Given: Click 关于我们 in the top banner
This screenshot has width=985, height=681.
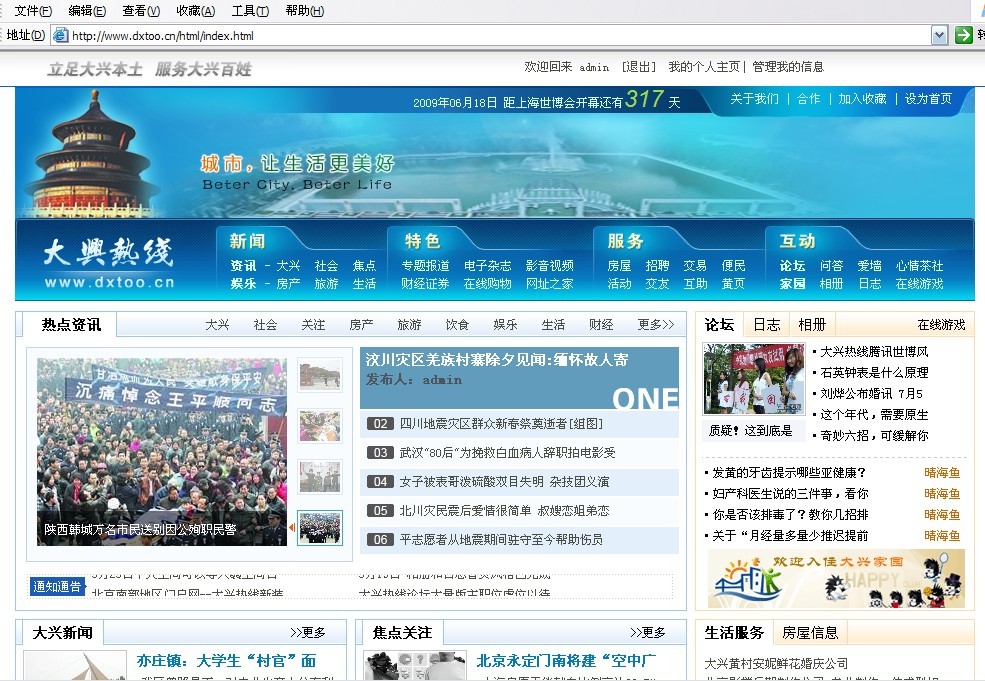Looking at the screenshot, I should click(754, 99).
